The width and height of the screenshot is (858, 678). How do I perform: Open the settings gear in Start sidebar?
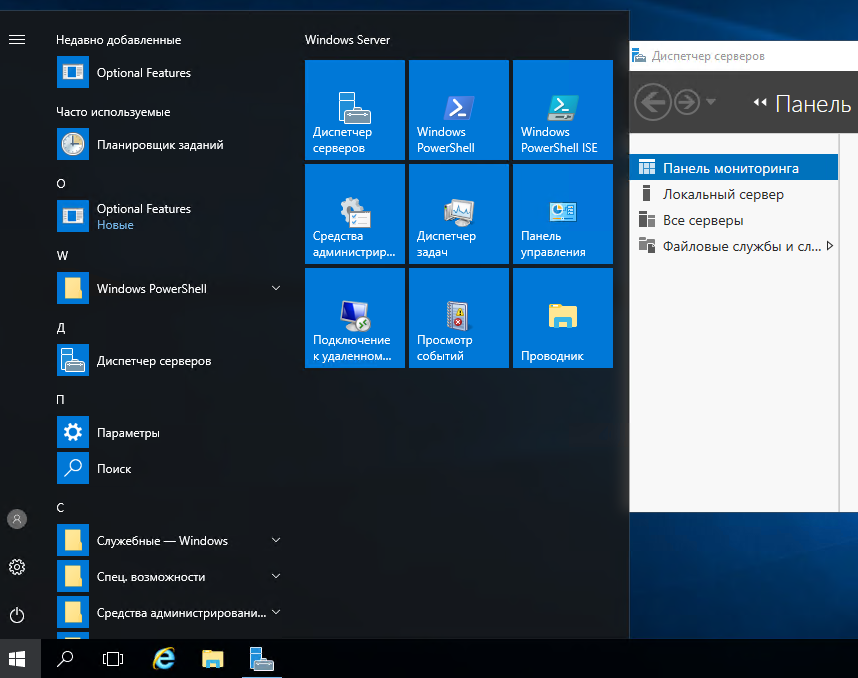pos(17,567)
